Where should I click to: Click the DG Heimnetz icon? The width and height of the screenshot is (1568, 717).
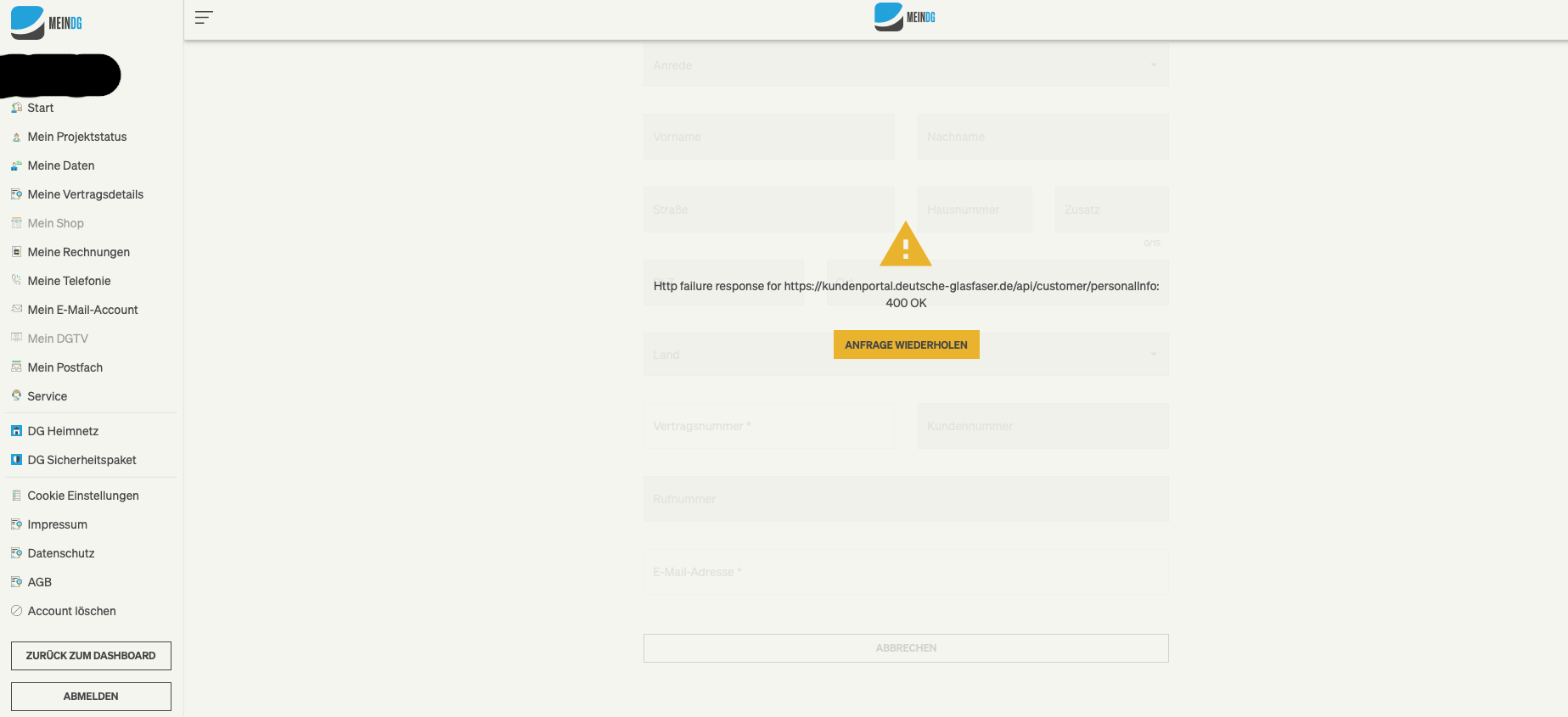(x=16, y=431)
